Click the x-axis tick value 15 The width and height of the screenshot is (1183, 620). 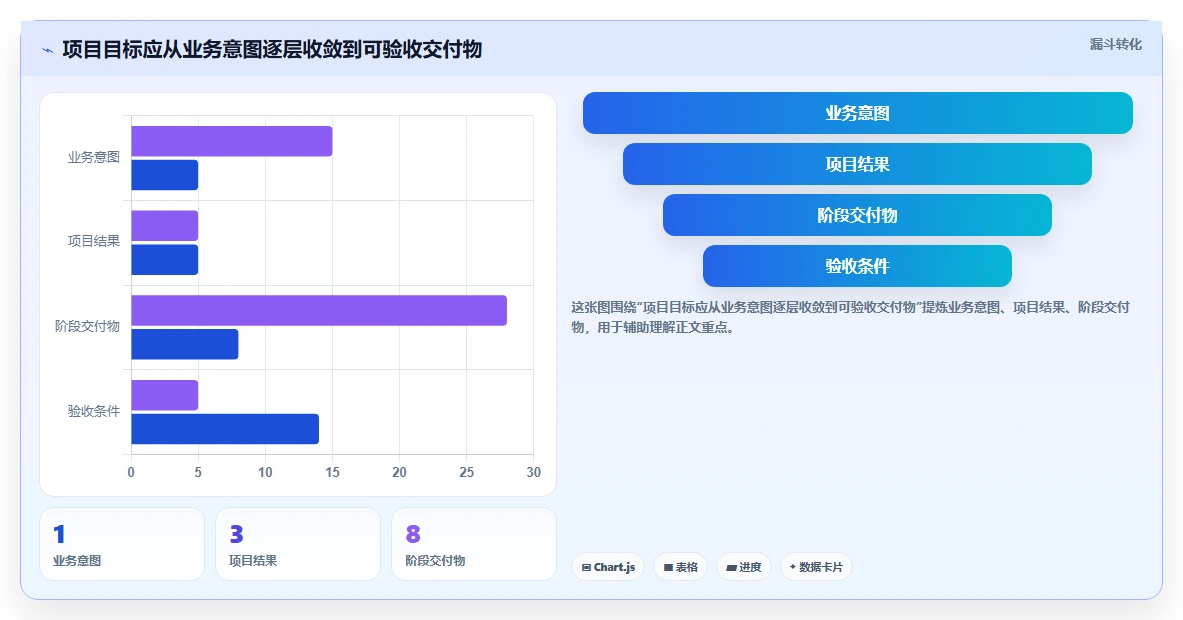click(x=332, y=472)
